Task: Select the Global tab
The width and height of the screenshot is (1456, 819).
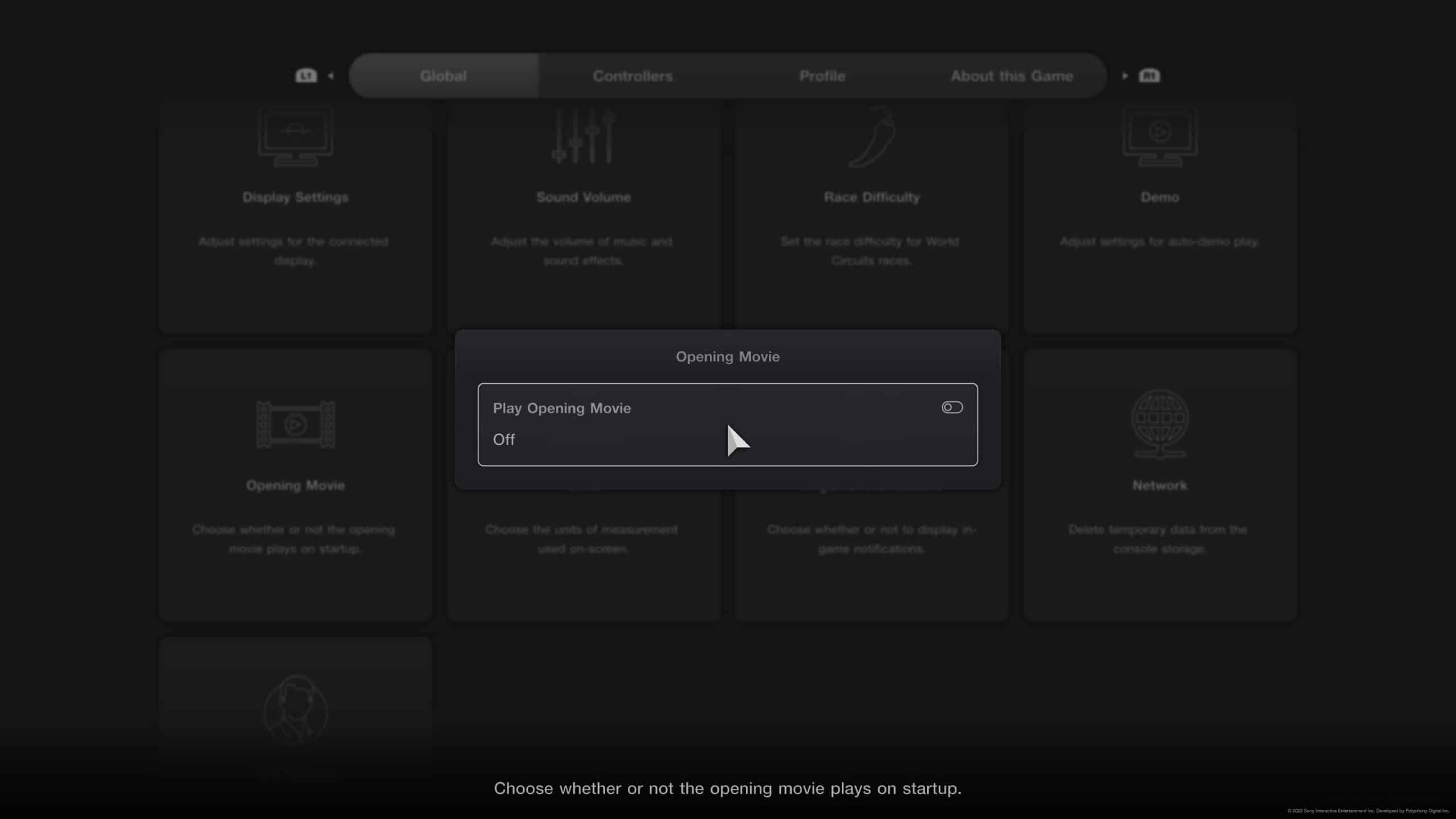Action: 443,76
